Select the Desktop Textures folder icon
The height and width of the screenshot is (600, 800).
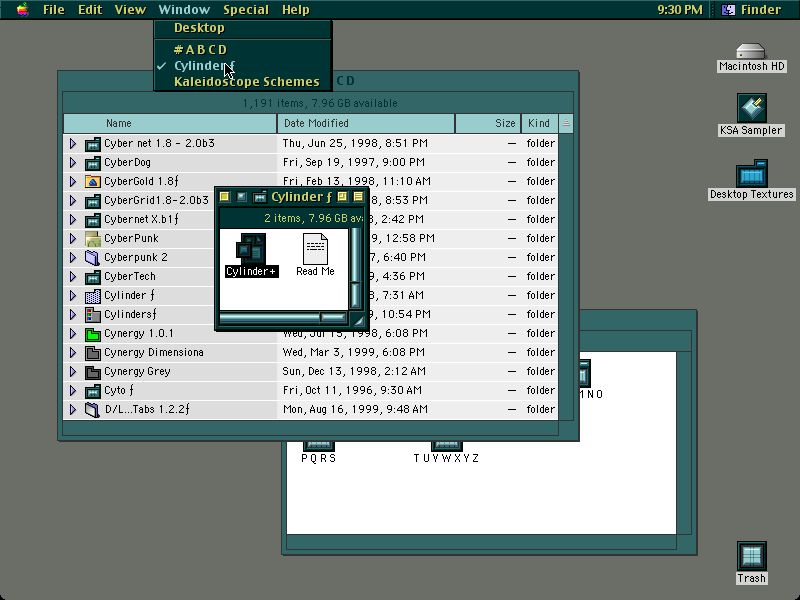click(x=752, y=173)
